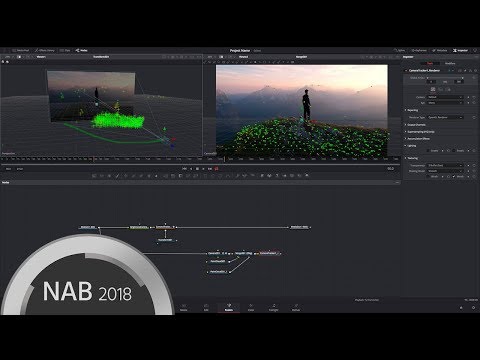
Task: Switch to the Fairlight page tab
Action: [x=273, y=307]
